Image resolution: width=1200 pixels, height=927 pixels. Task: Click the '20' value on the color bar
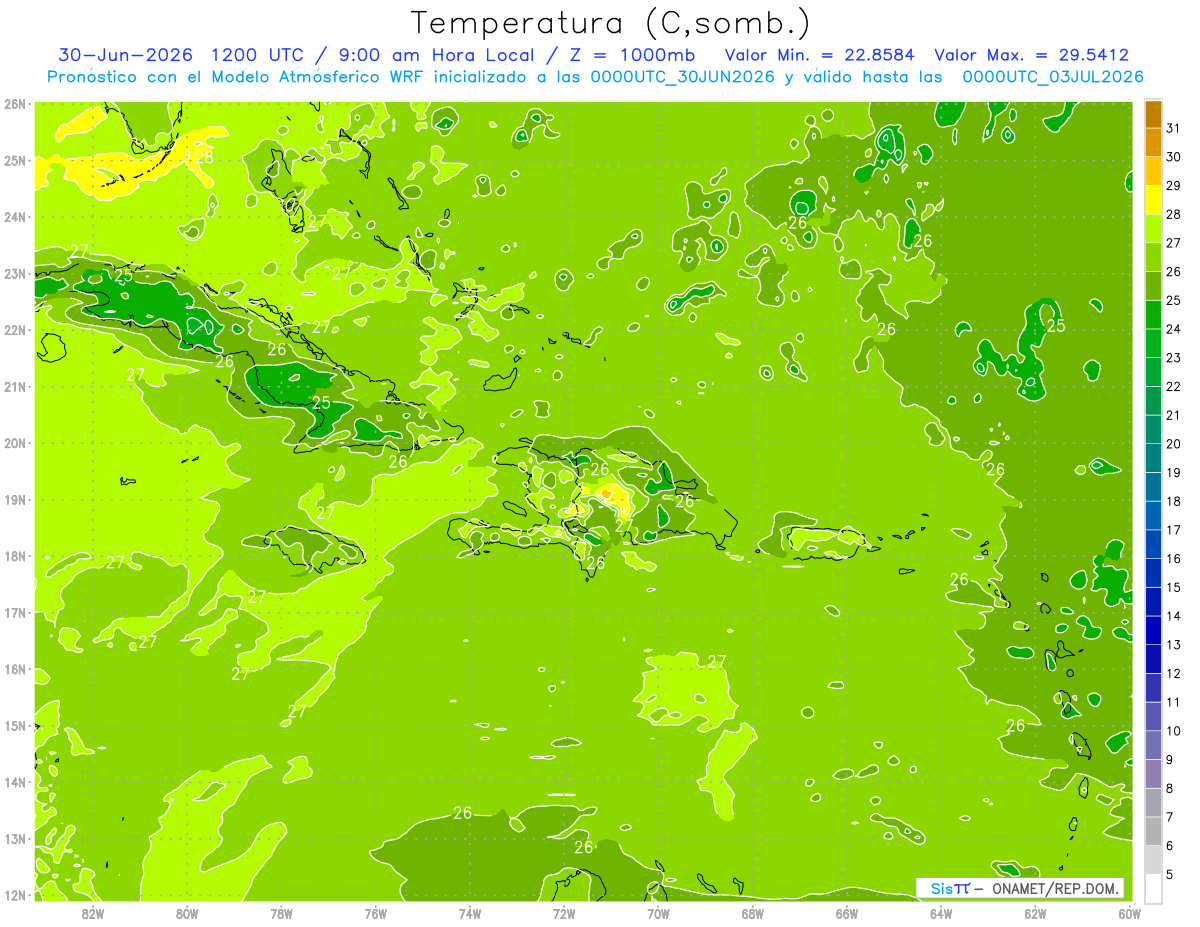[x=1173, y=444]
